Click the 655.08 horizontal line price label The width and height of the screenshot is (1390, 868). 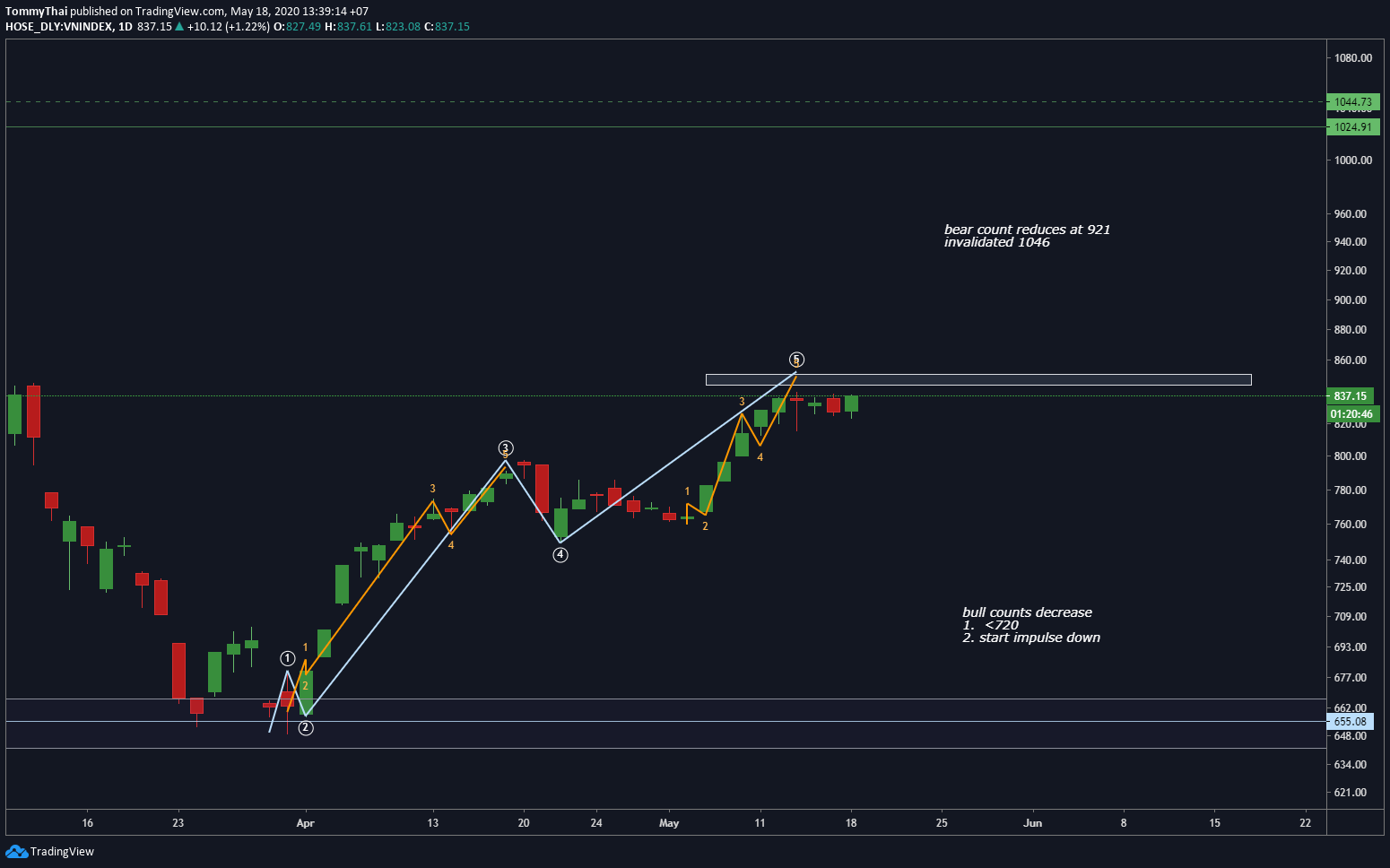click(x=1350, y=721)
